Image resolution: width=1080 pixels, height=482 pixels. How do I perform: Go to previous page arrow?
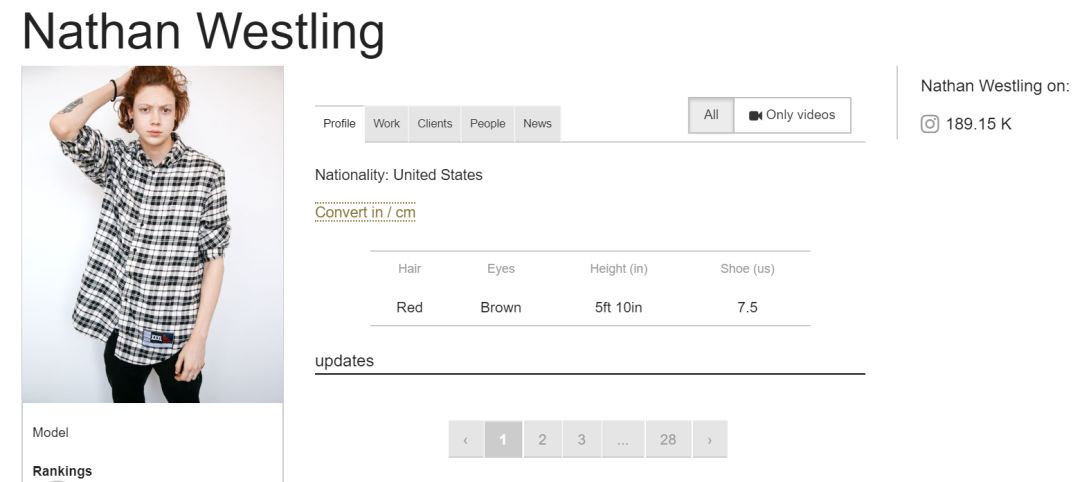tap(466, 440)
